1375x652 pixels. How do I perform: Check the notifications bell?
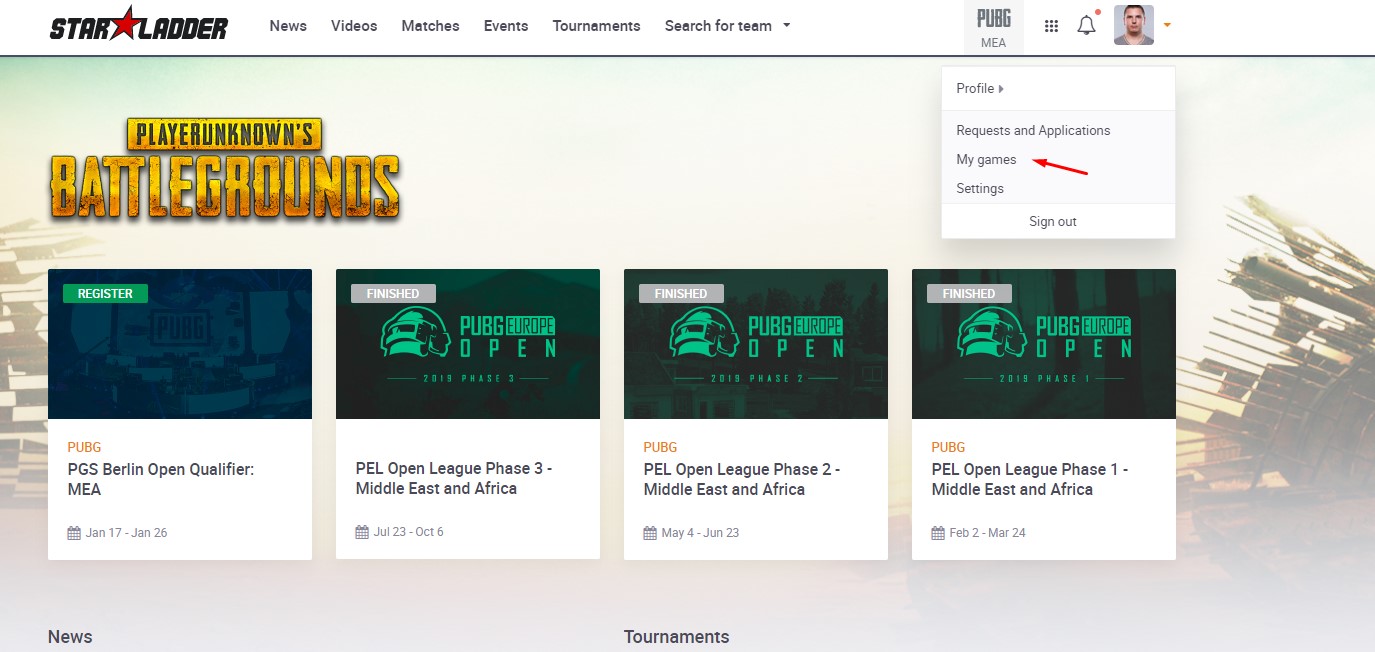coord(1087,25)
